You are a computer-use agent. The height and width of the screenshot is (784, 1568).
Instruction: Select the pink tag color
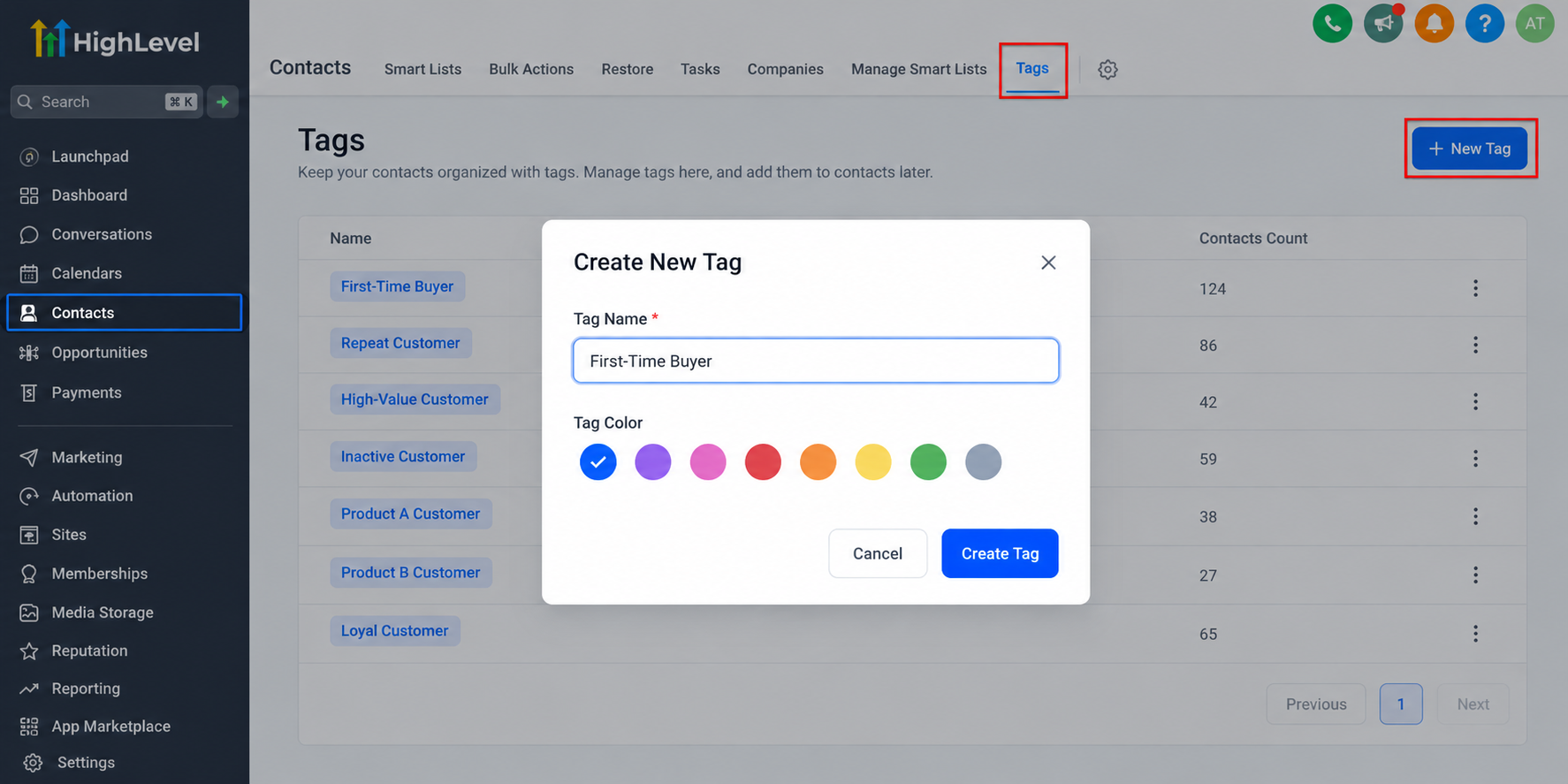(x=708, y=461)
